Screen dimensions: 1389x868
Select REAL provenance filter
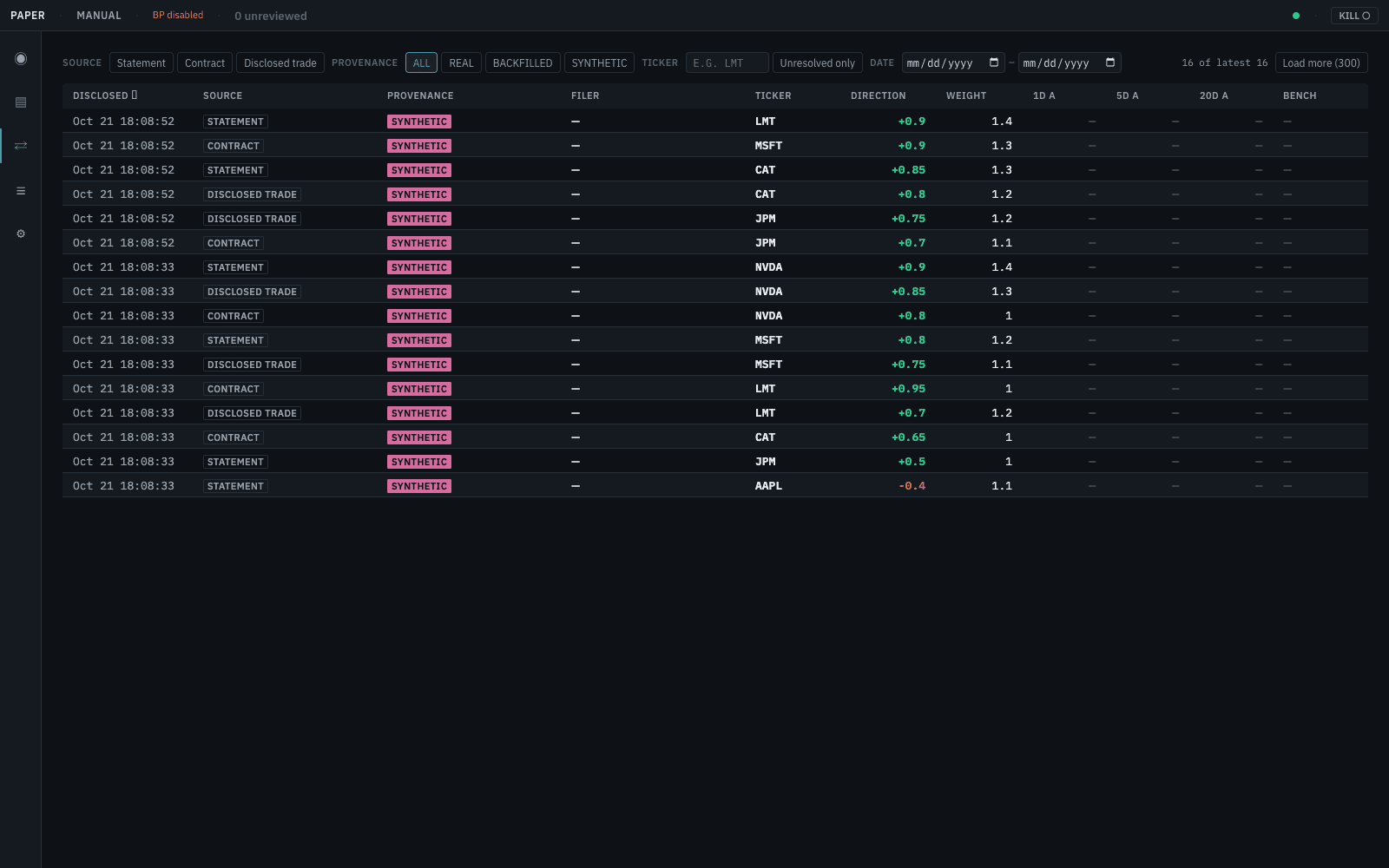(x=461, y=62)
